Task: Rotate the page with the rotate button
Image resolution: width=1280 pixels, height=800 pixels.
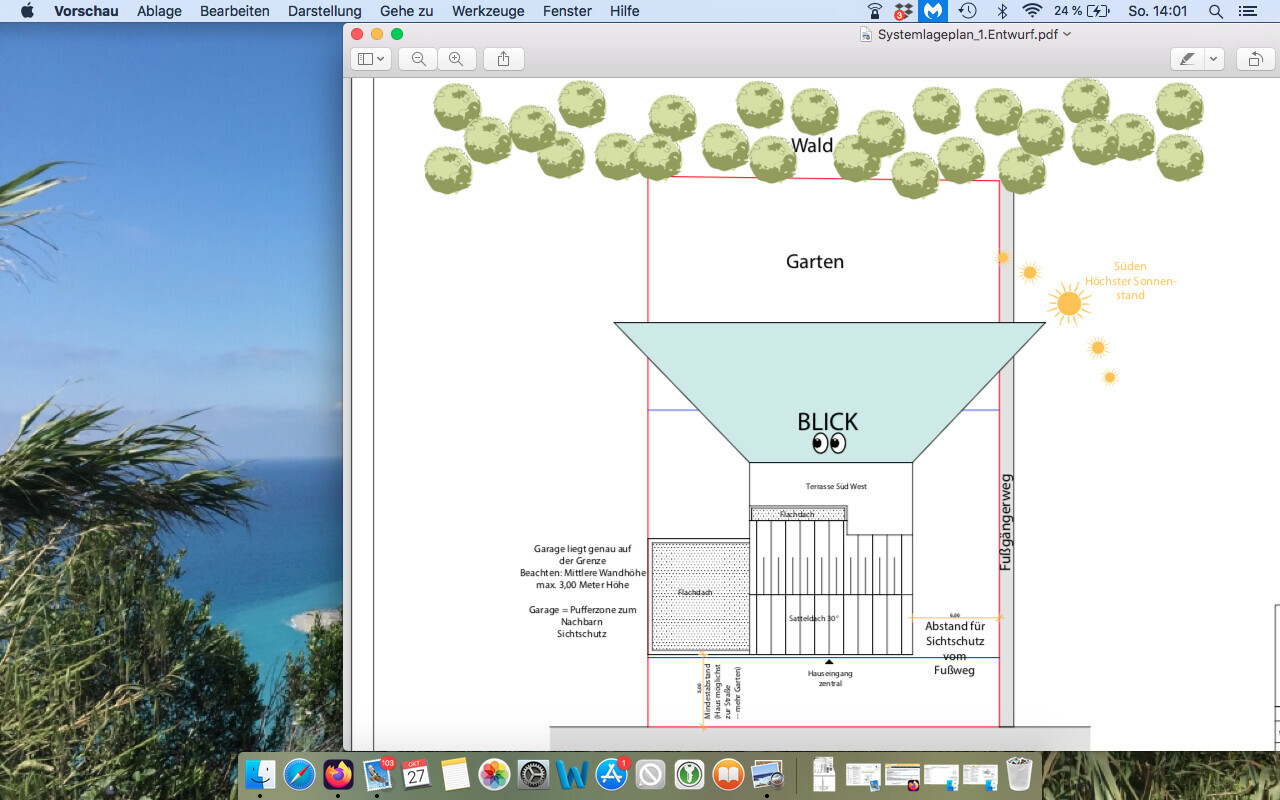Action: click(x=1255, y=59)
